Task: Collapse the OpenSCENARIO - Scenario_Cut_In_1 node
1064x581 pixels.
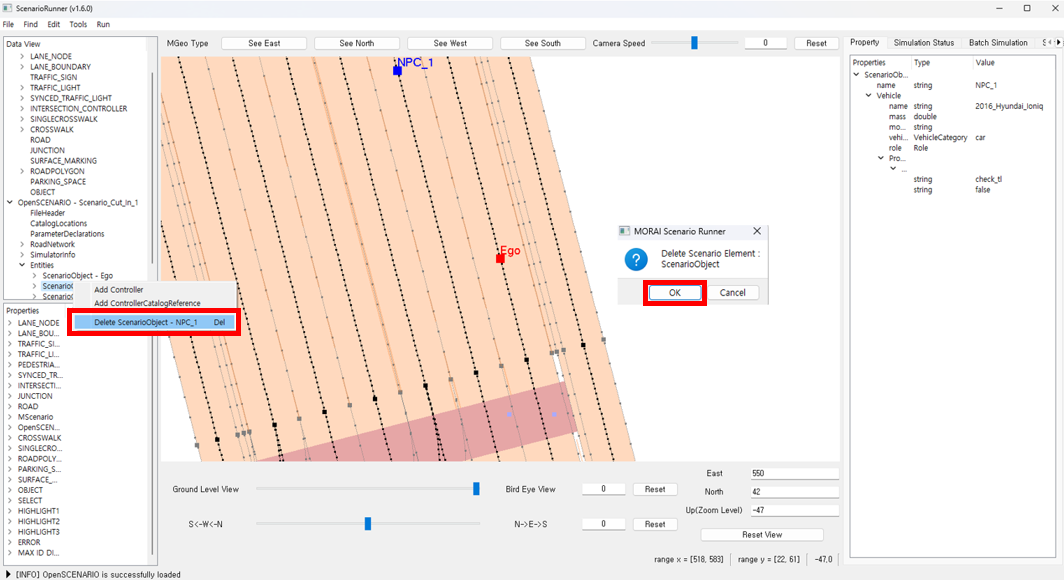Action: (10, 203)
